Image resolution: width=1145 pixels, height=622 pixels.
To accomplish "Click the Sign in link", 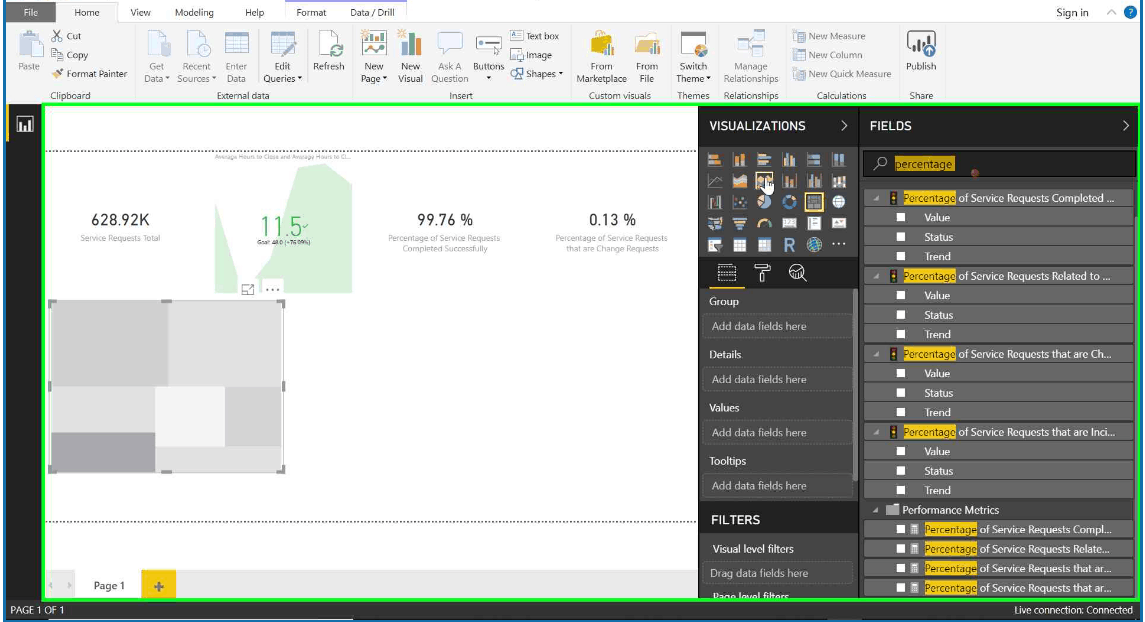I will pyautogui.click(x=1072, y=12).
